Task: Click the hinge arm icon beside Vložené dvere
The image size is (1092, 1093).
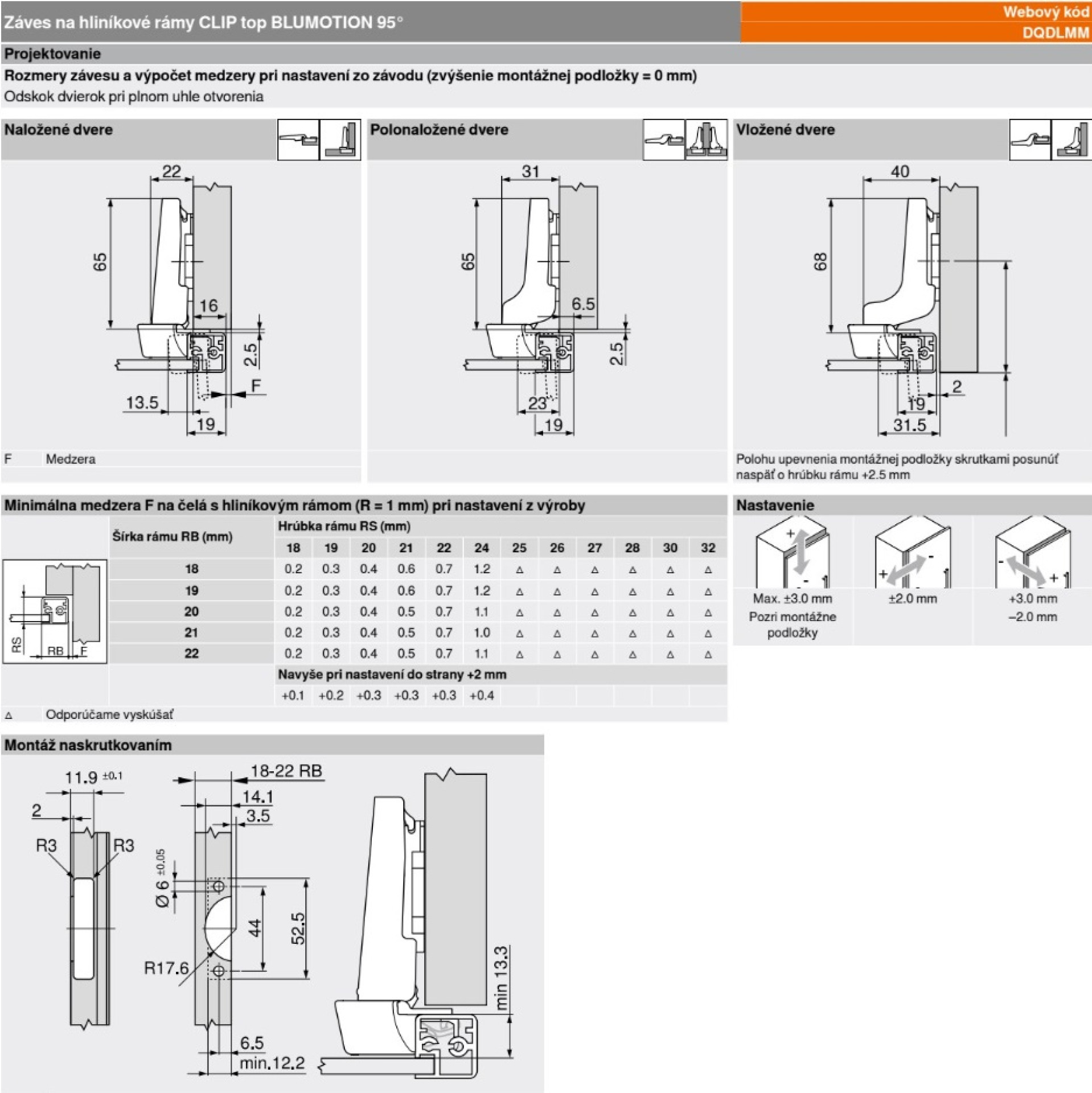Action: (x=1030, y=139)
